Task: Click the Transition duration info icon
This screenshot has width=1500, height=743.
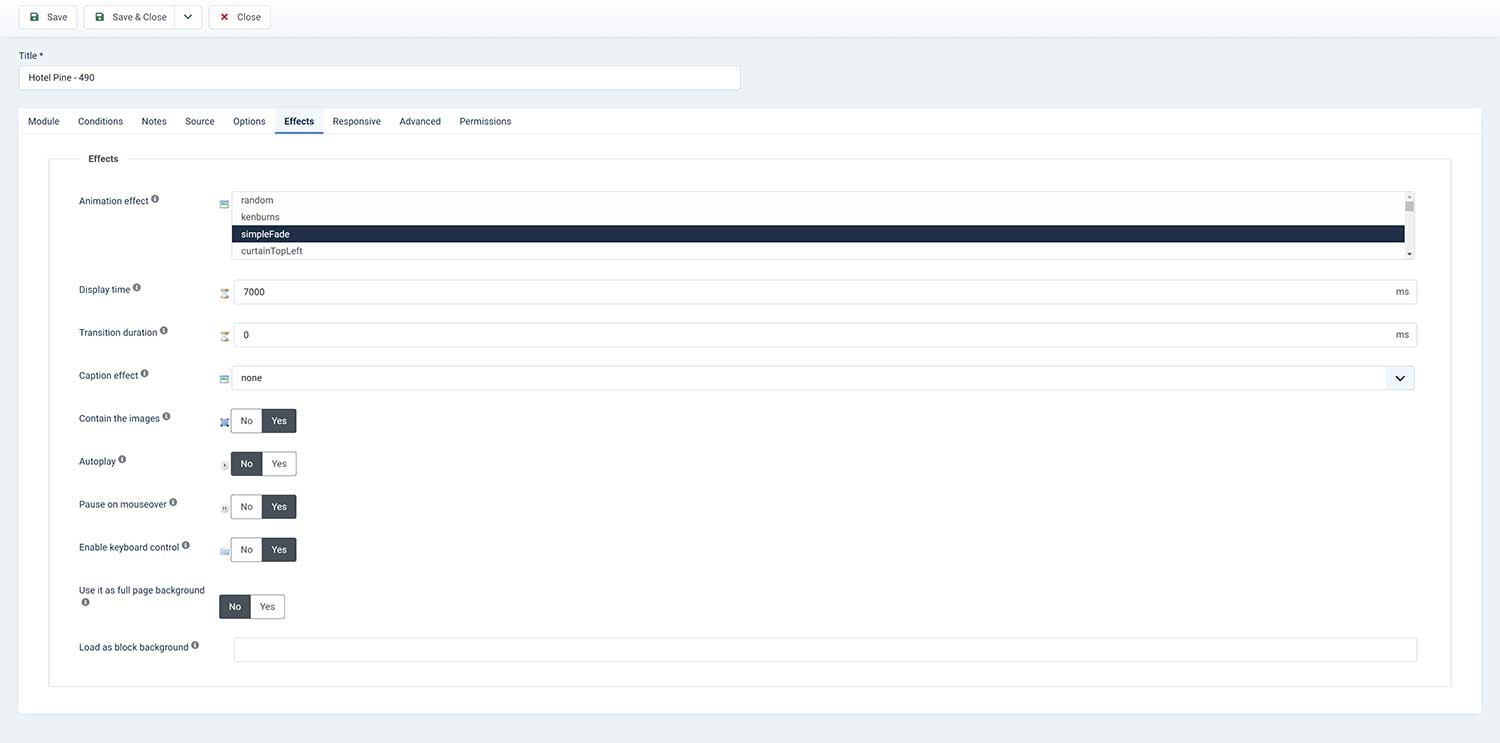Action: tap(164, 330)
